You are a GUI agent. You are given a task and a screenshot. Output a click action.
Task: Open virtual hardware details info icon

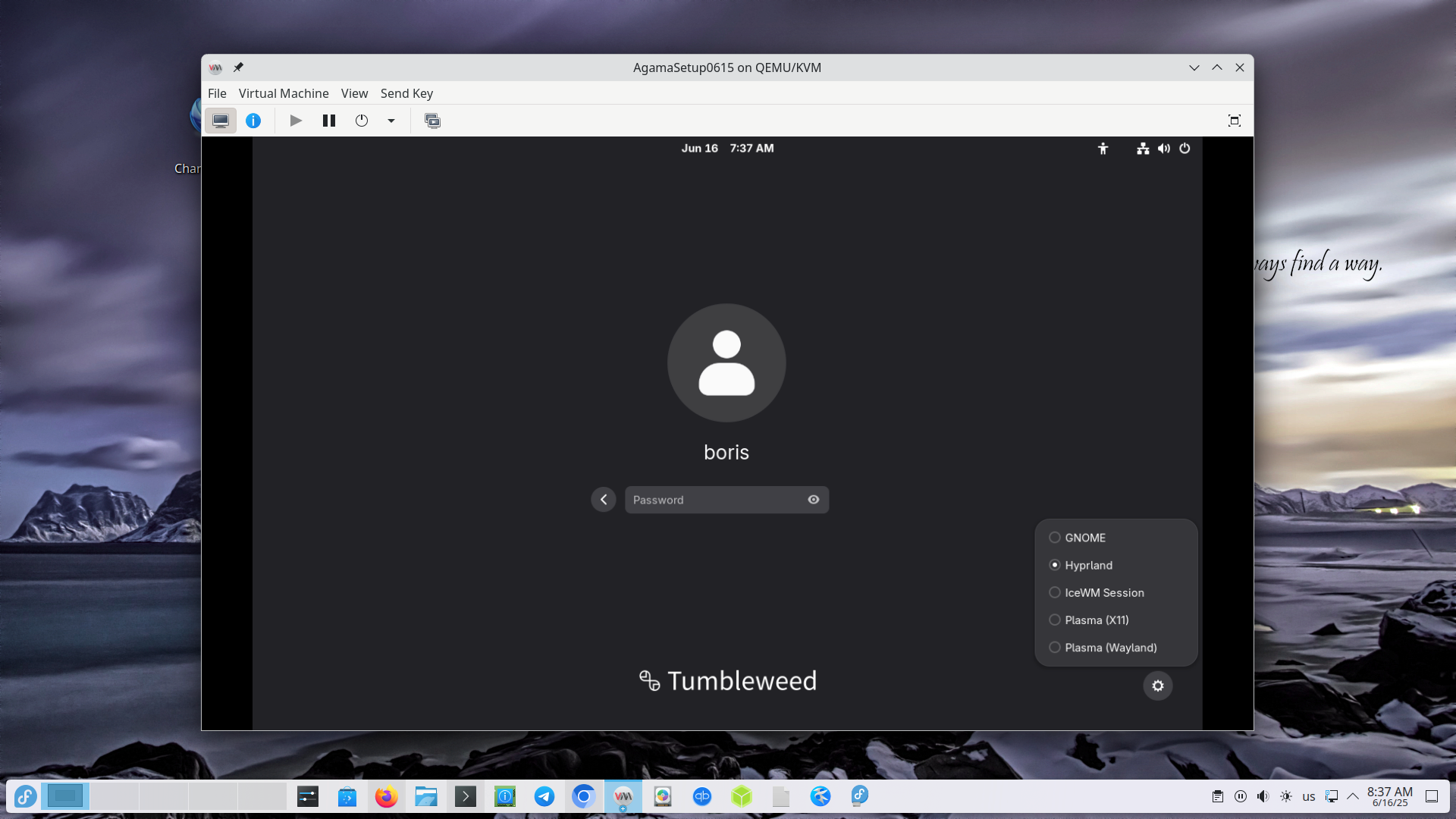pyautogui.click(x=253, y=121)
